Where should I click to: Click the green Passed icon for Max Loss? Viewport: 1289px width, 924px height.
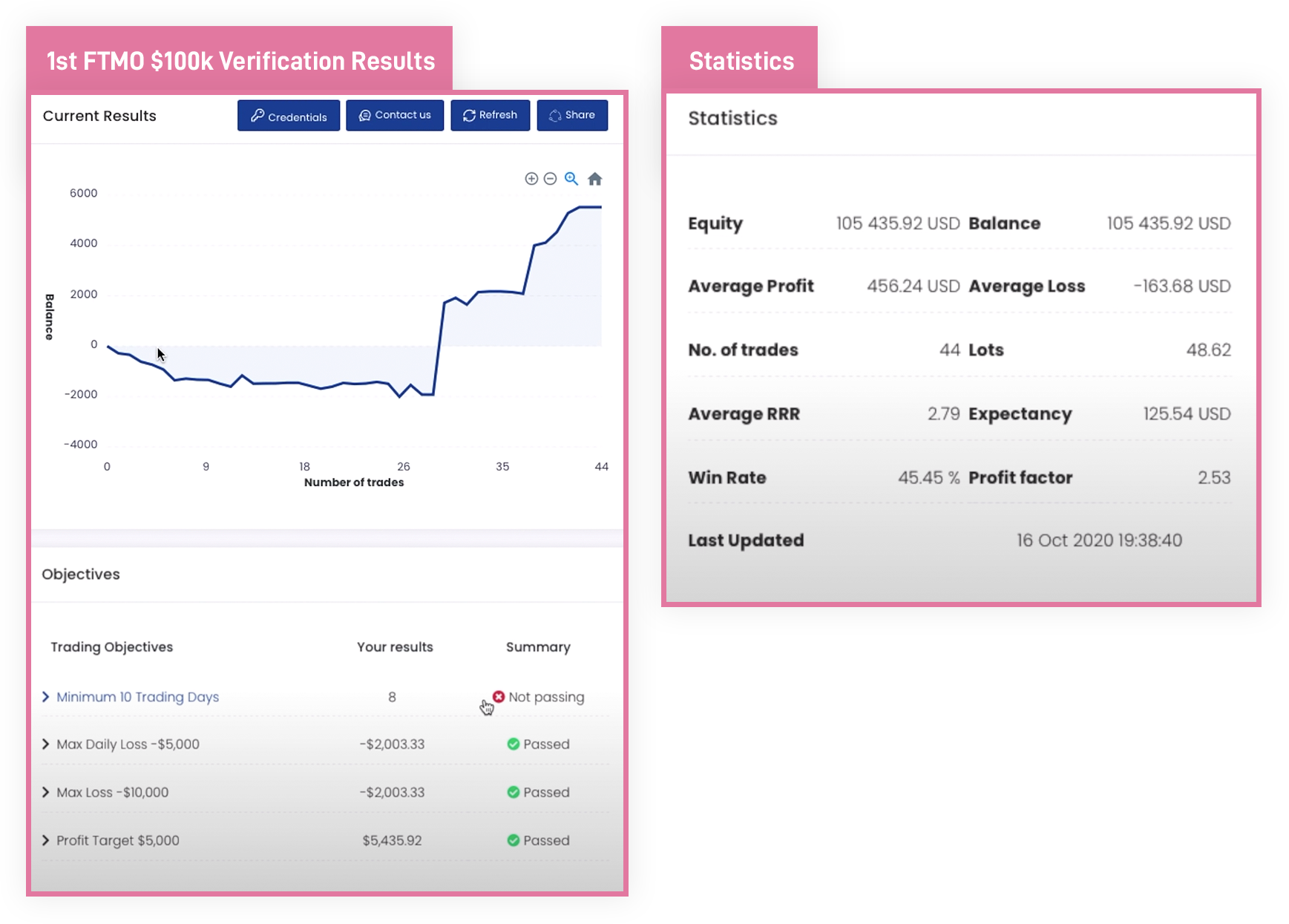(x=513, y=792)
